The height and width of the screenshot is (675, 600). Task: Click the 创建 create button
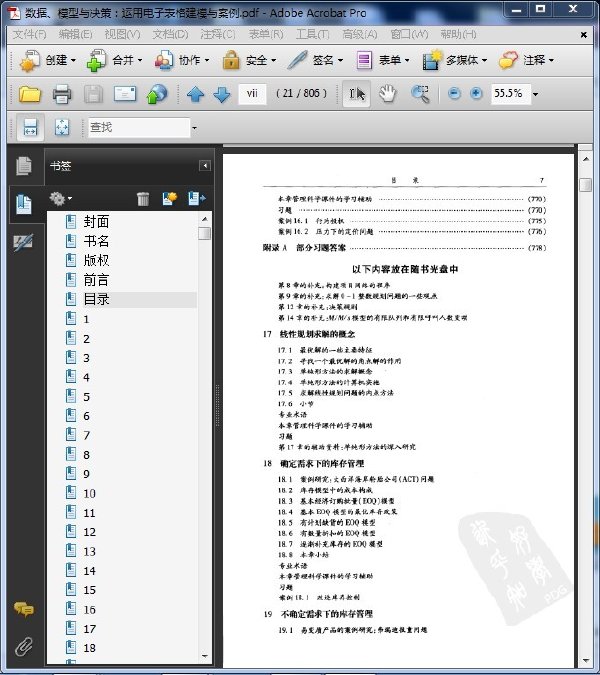click(x=48, y=60)
